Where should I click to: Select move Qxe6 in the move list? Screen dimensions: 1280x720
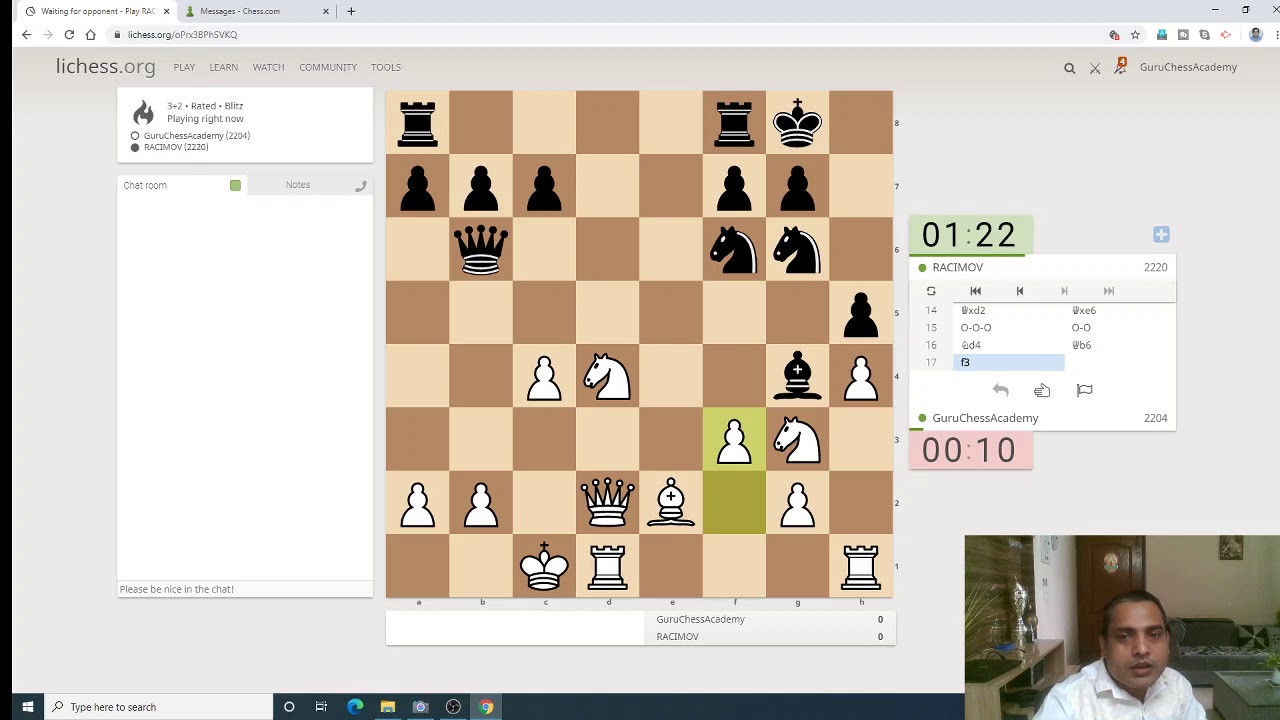click(x=1119, y=310)
